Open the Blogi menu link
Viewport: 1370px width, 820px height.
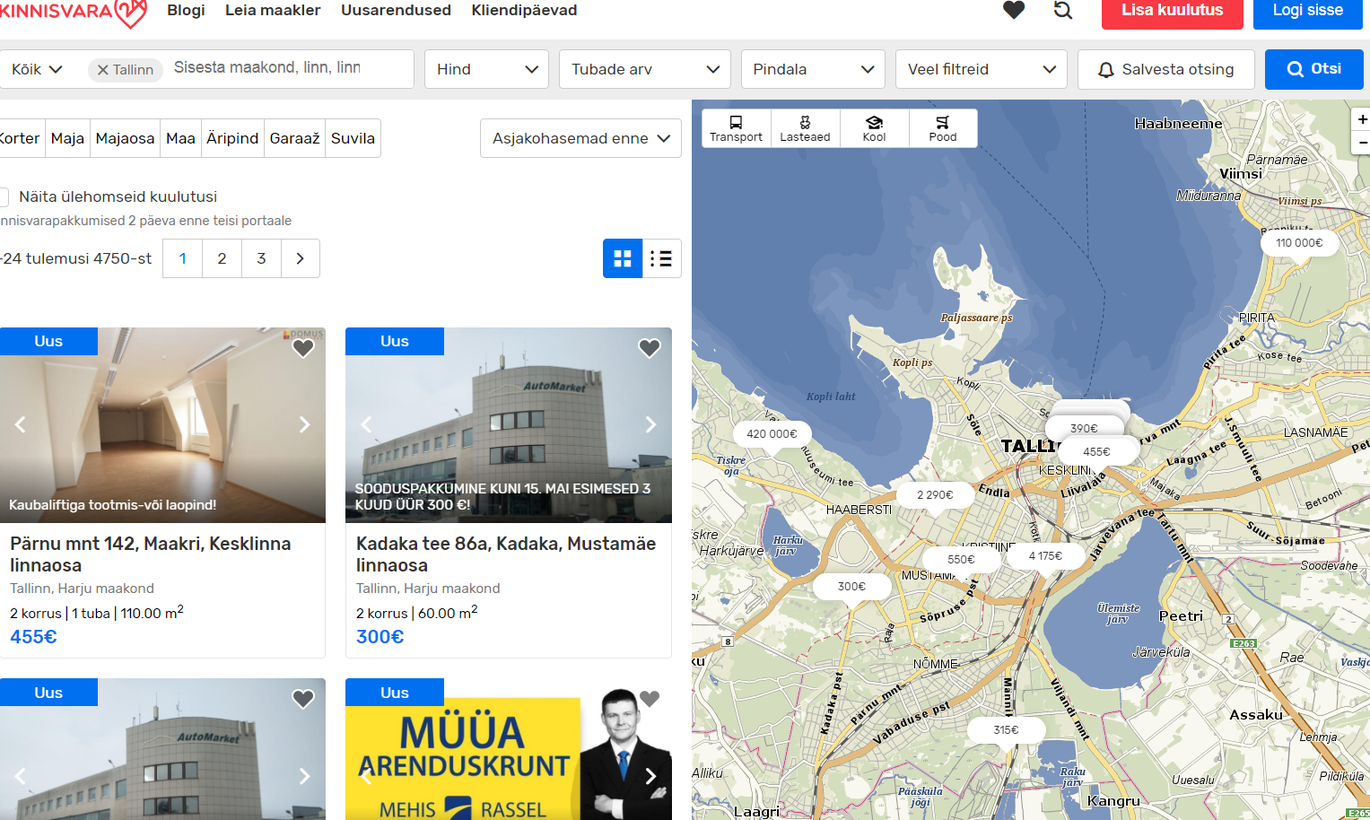pyautogui.click(x=186, y=10)
